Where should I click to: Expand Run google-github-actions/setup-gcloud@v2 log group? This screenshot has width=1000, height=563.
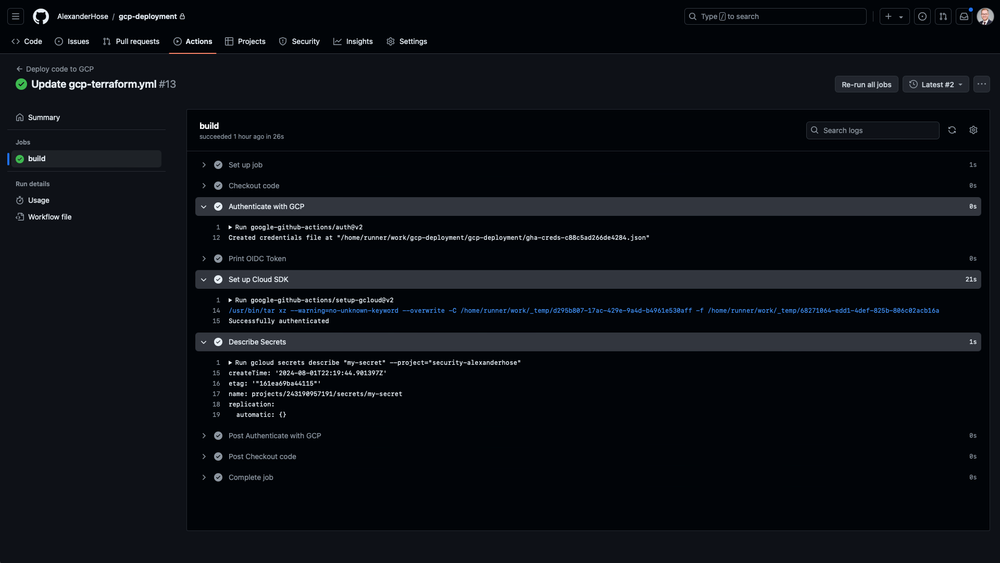pos(311,300)
